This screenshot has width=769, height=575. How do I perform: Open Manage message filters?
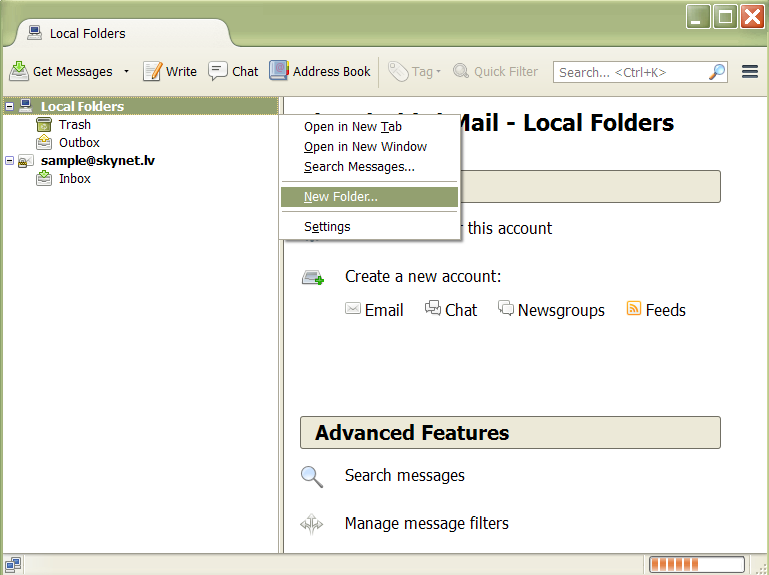click(x=426, y=523)
